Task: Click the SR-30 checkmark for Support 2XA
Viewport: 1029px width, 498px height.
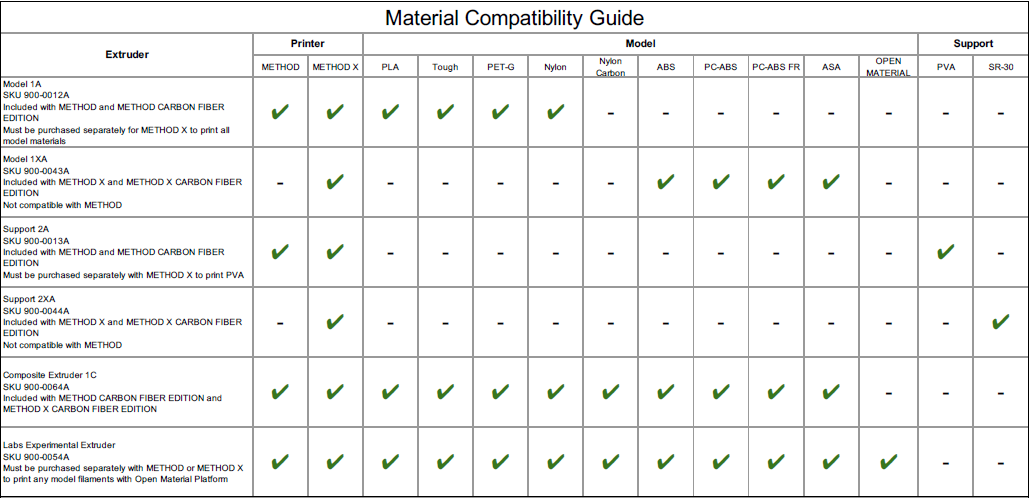Action: 1000,322
